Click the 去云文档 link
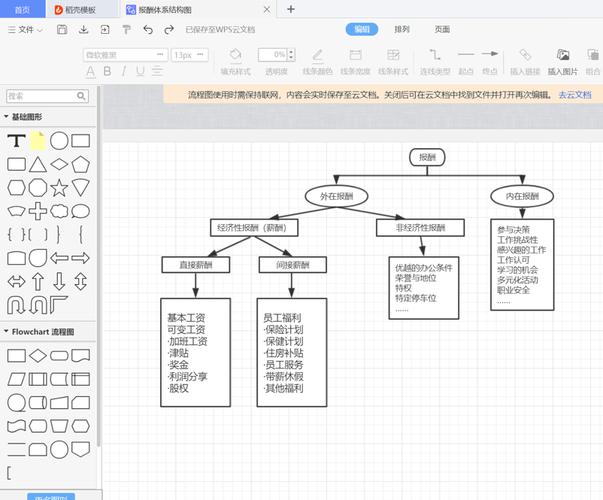Viewport: 603px width, 500px height. pos(574,94)
